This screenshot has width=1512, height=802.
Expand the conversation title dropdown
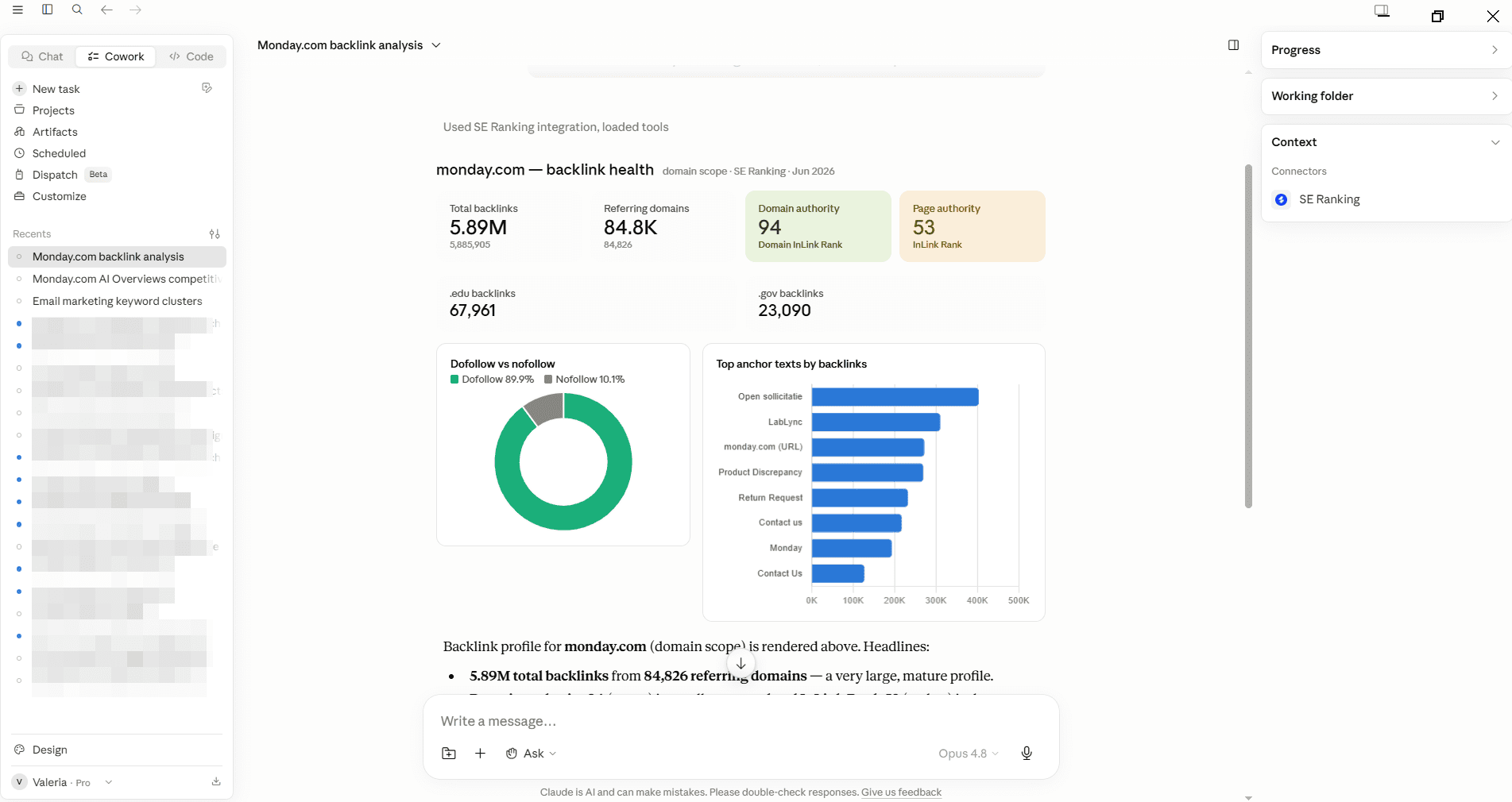pyautogui.click(x=436, y=45)
